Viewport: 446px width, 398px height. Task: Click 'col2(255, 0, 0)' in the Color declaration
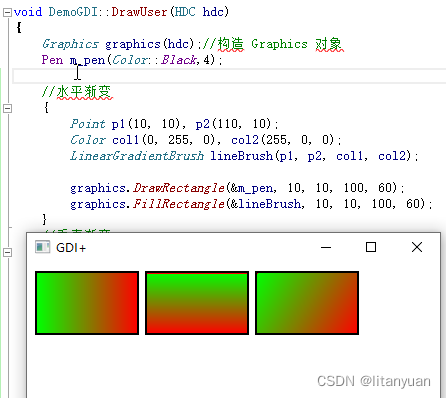[283, 140]
